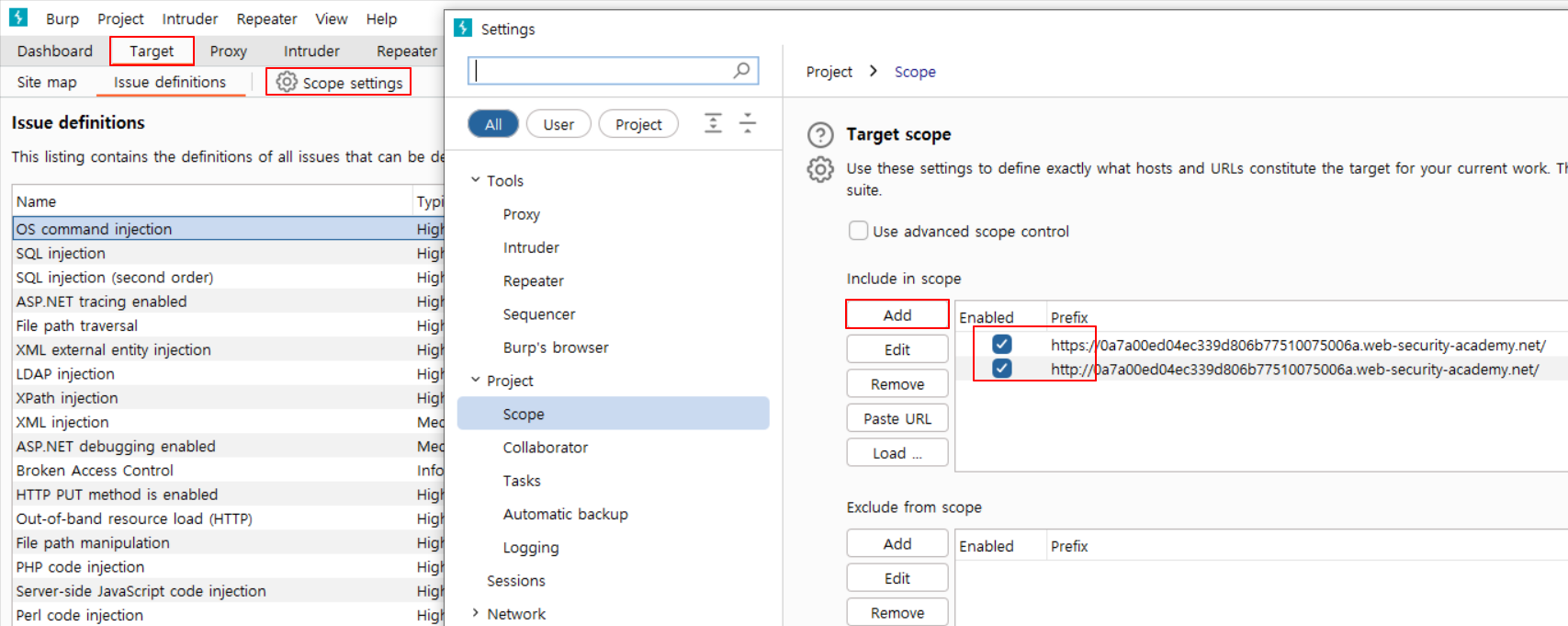This screenshot has height=626, width=1568.
Task: Open the Intruder menu in menu bar
Action: coord(190,18)
